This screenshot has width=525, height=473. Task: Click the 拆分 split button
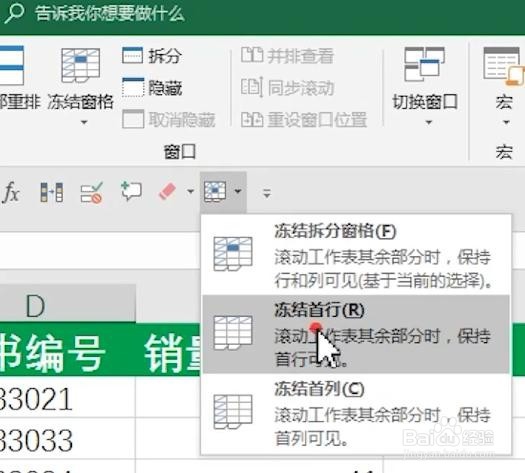click(152, 56)
